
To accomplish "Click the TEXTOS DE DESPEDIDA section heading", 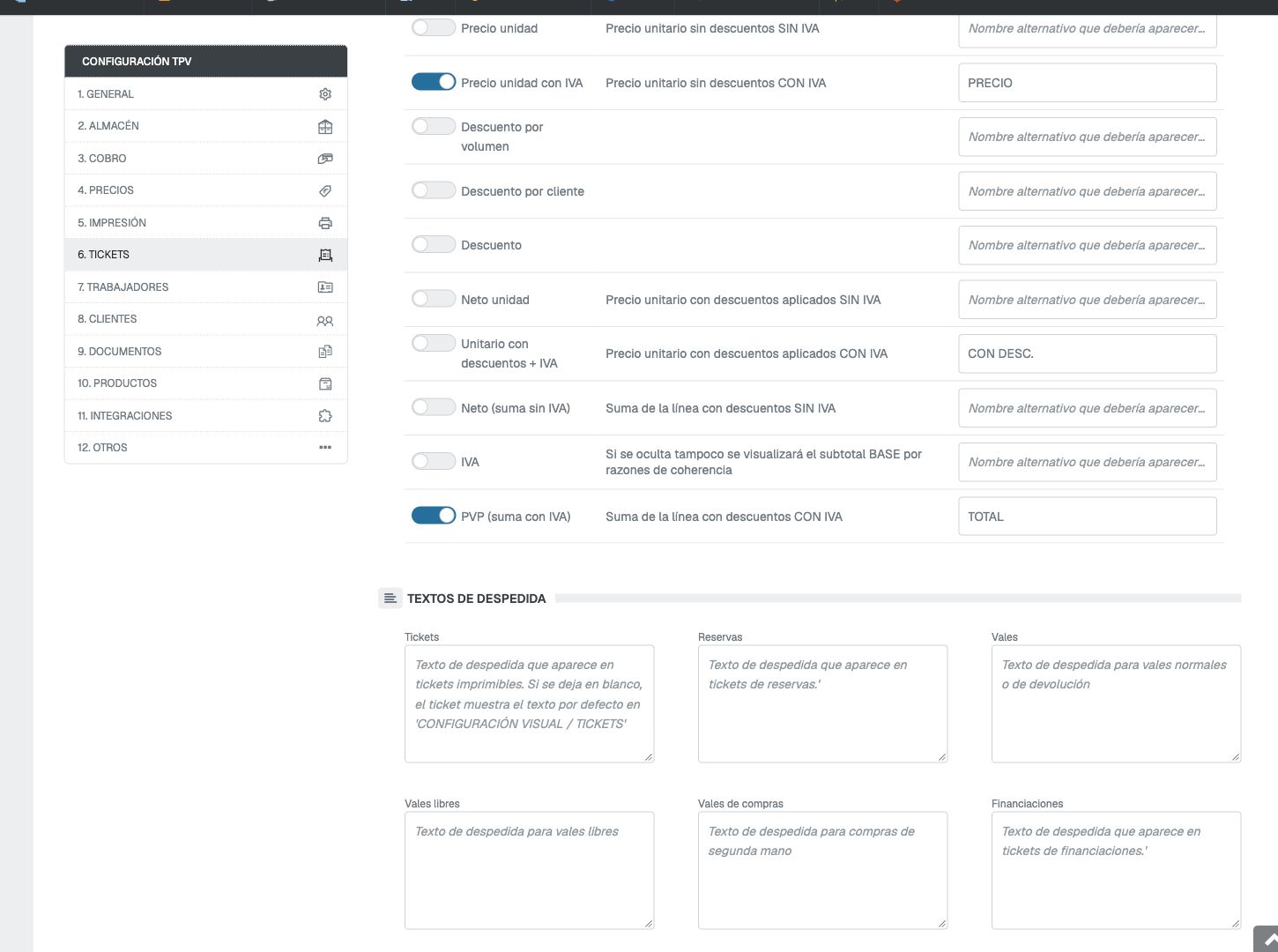I will pos(477,599).
